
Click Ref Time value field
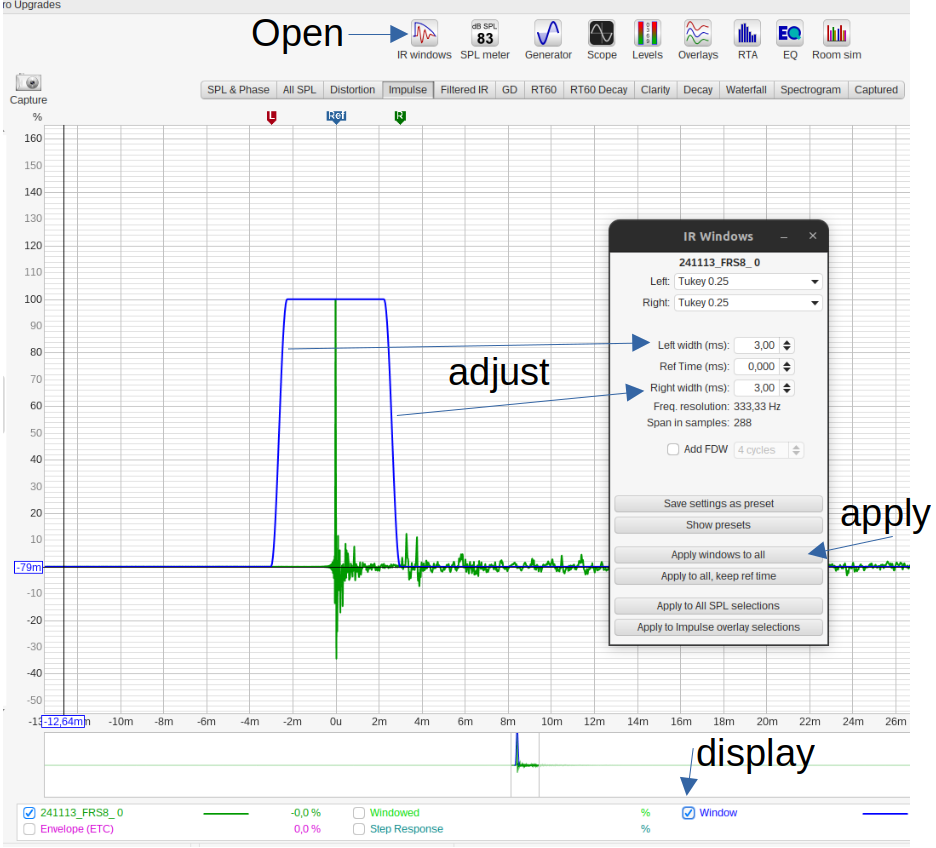click(x=757, y=367)
